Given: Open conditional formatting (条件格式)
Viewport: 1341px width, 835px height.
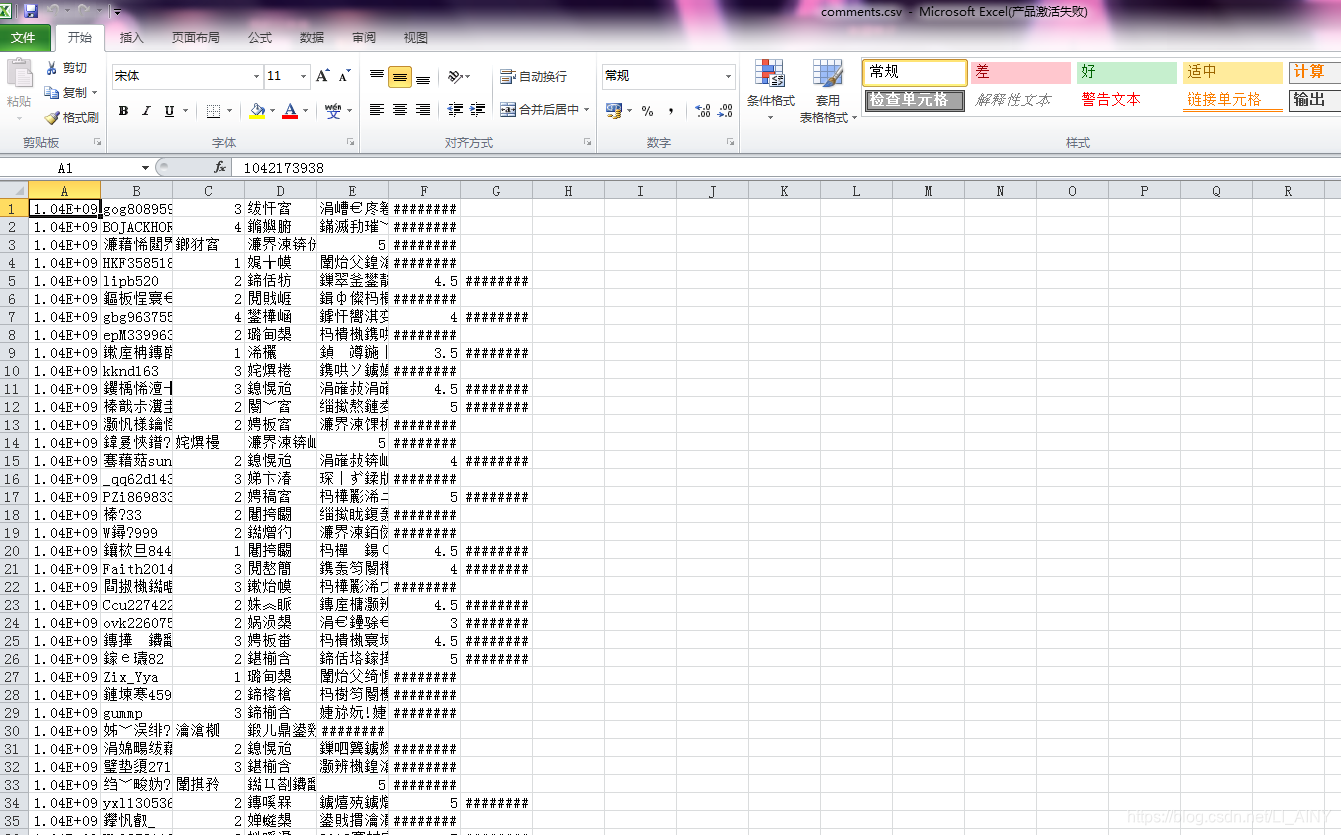Looking at the screenshot, I should pos(770,90).
